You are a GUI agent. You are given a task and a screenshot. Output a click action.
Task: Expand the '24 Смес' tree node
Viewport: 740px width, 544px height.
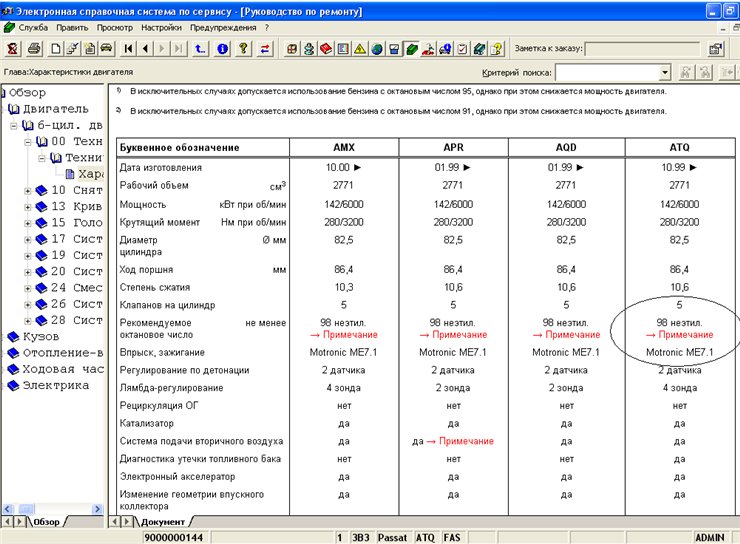[x=27, y=288]
